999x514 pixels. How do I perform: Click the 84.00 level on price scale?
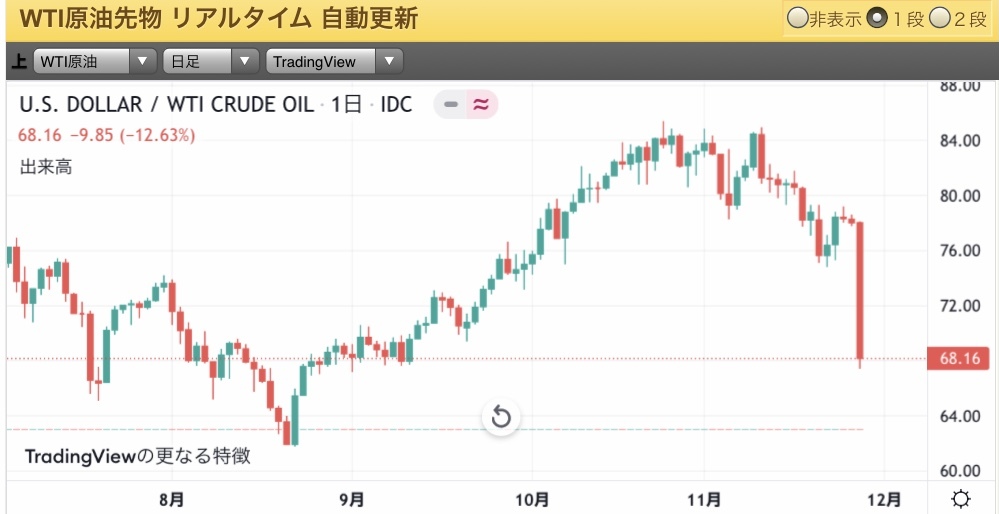click(958, 140)
